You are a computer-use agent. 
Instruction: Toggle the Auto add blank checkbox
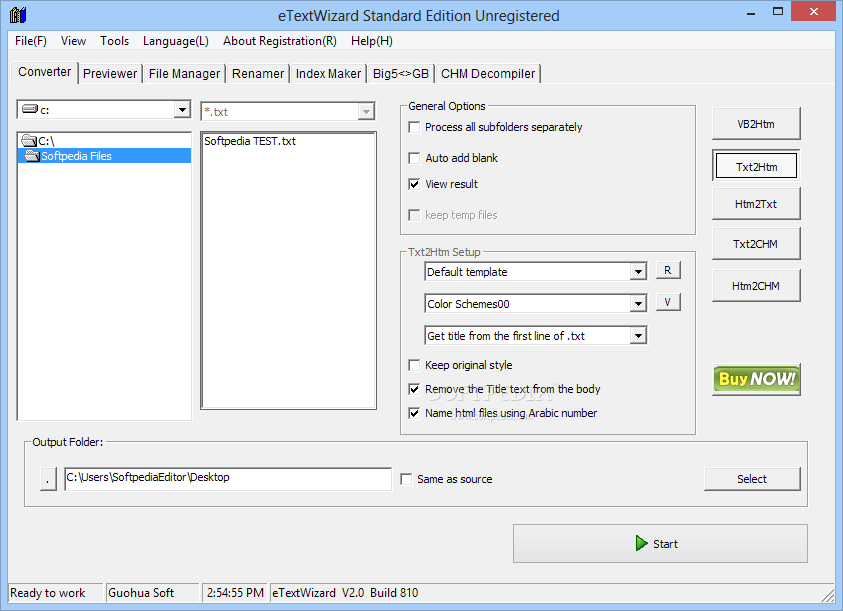tap(414, 158)
